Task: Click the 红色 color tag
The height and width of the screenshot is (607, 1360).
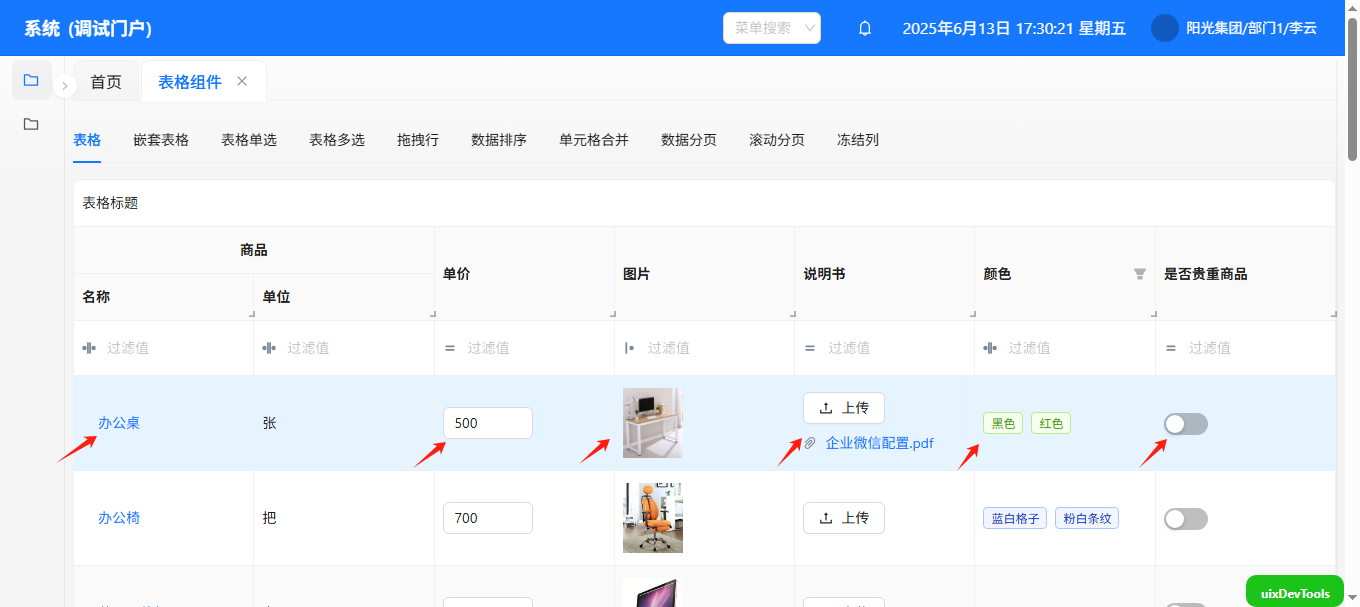Action: click(1051, 423)
